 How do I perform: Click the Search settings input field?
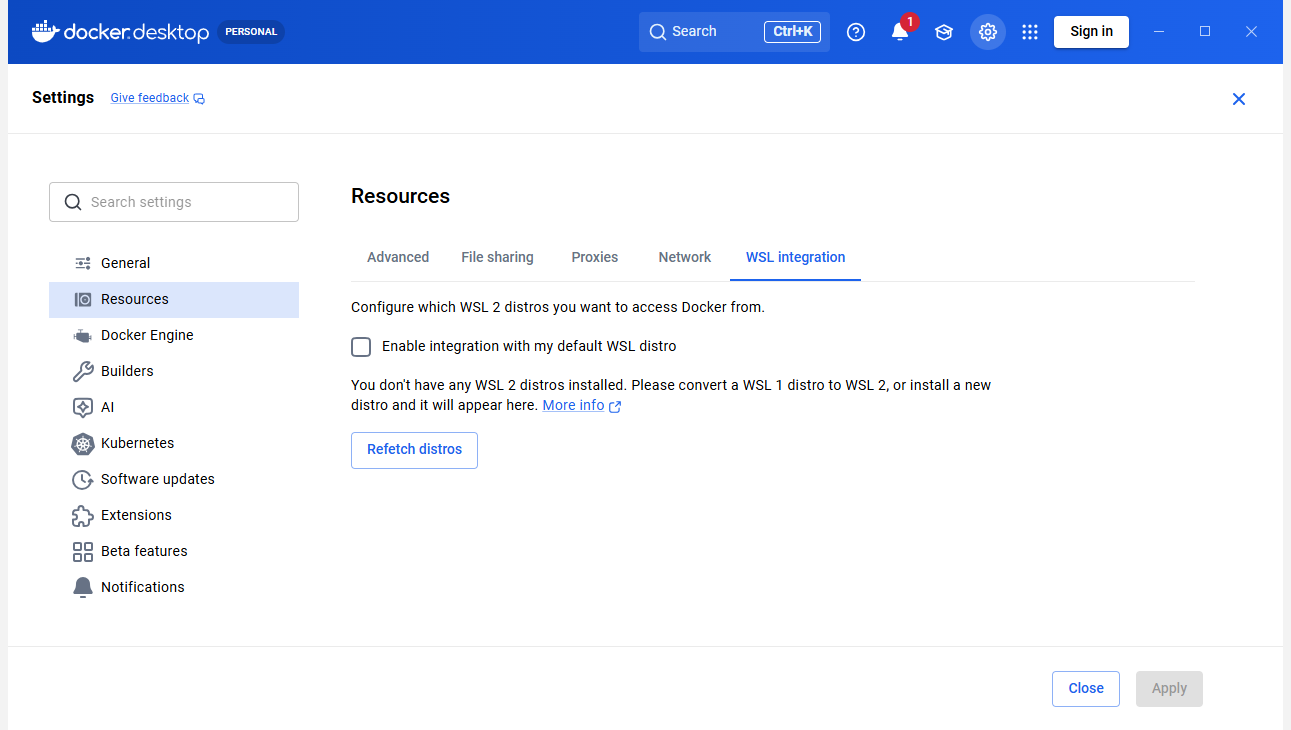(174, 202)
